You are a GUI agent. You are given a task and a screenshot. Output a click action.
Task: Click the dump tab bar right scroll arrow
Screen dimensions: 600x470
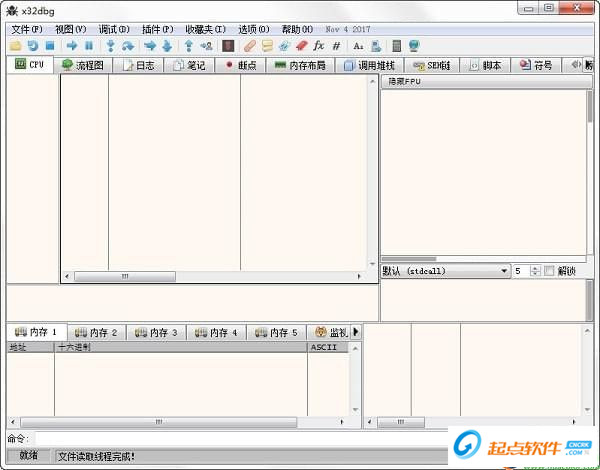[356, 332]
